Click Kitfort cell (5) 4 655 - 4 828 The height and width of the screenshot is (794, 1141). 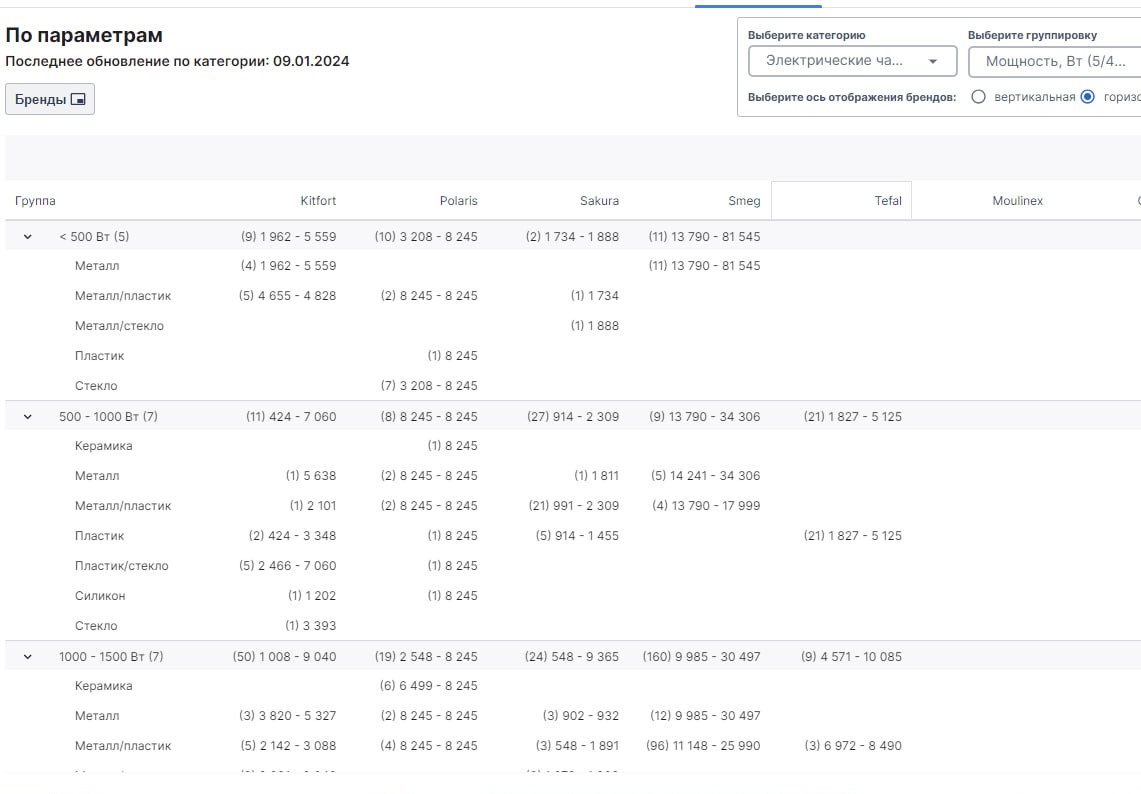coord(287,295)
